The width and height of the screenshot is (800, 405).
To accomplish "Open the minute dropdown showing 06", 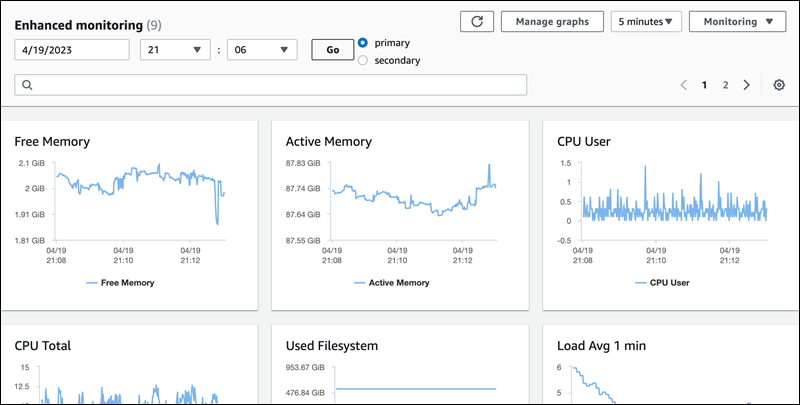I will (x=262, y=50).
